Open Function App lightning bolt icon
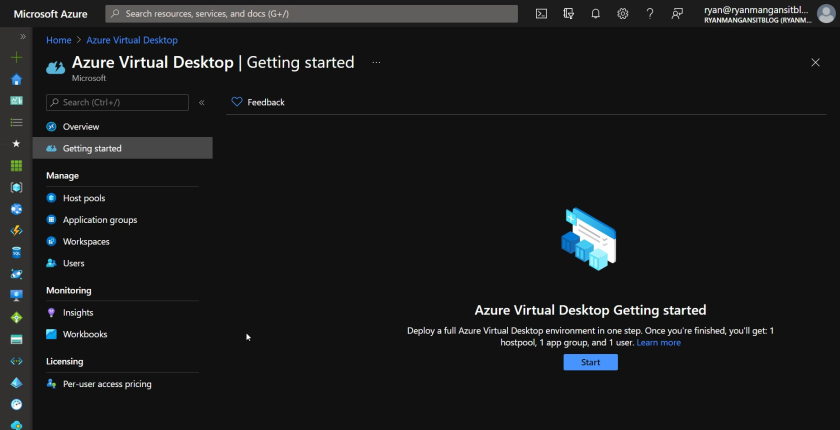The height and width of the screenshot is (430, 840). point(17,231)
